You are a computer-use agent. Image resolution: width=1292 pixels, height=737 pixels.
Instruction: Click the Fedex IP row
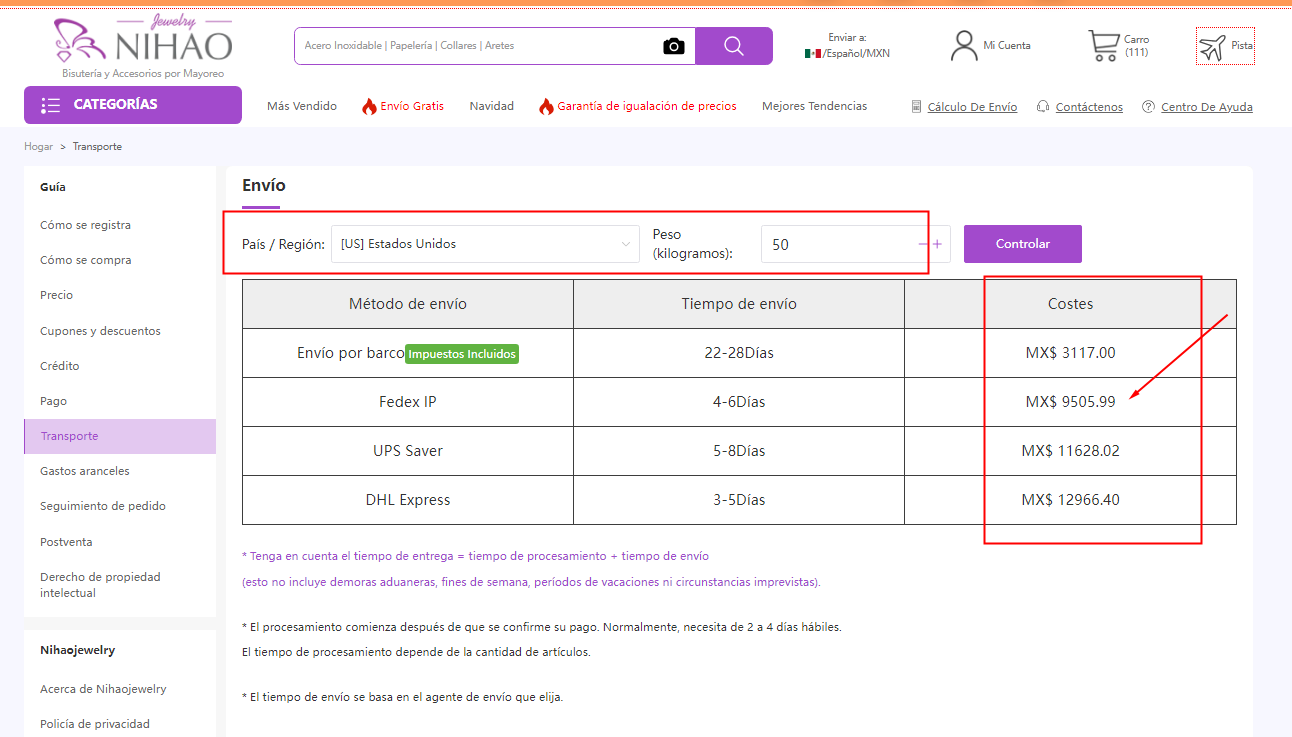coord(739,402)
